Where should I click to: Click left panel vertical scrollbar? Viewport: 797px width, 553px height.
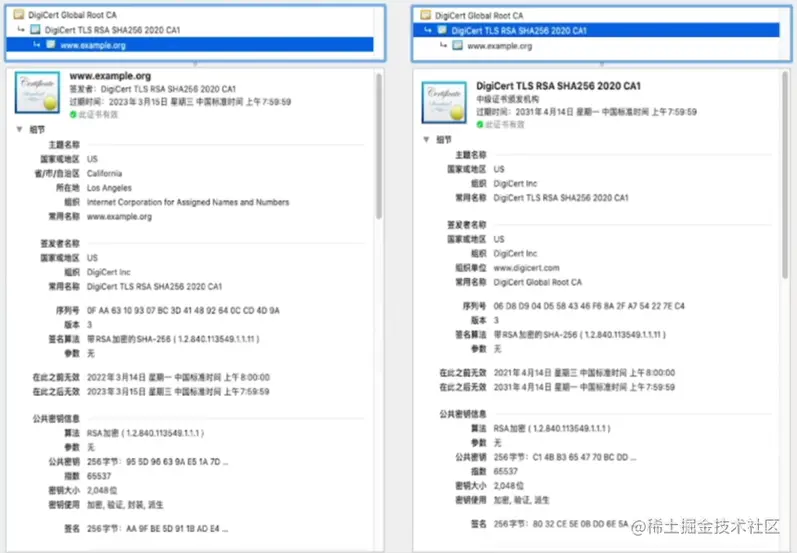(x=379, y=146)
